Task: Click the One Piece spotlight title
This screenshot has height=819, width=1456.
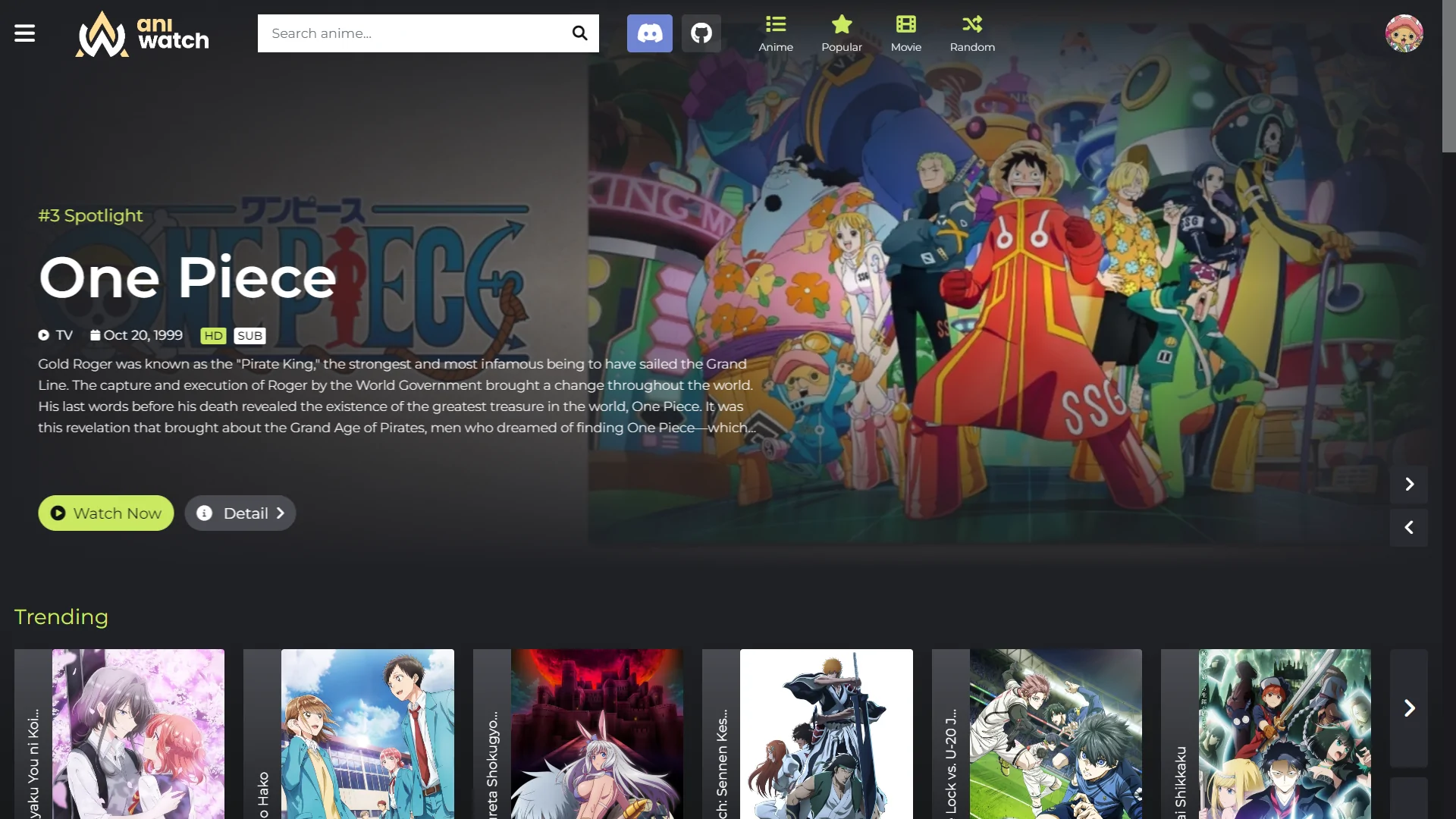Action: [187, 278]
